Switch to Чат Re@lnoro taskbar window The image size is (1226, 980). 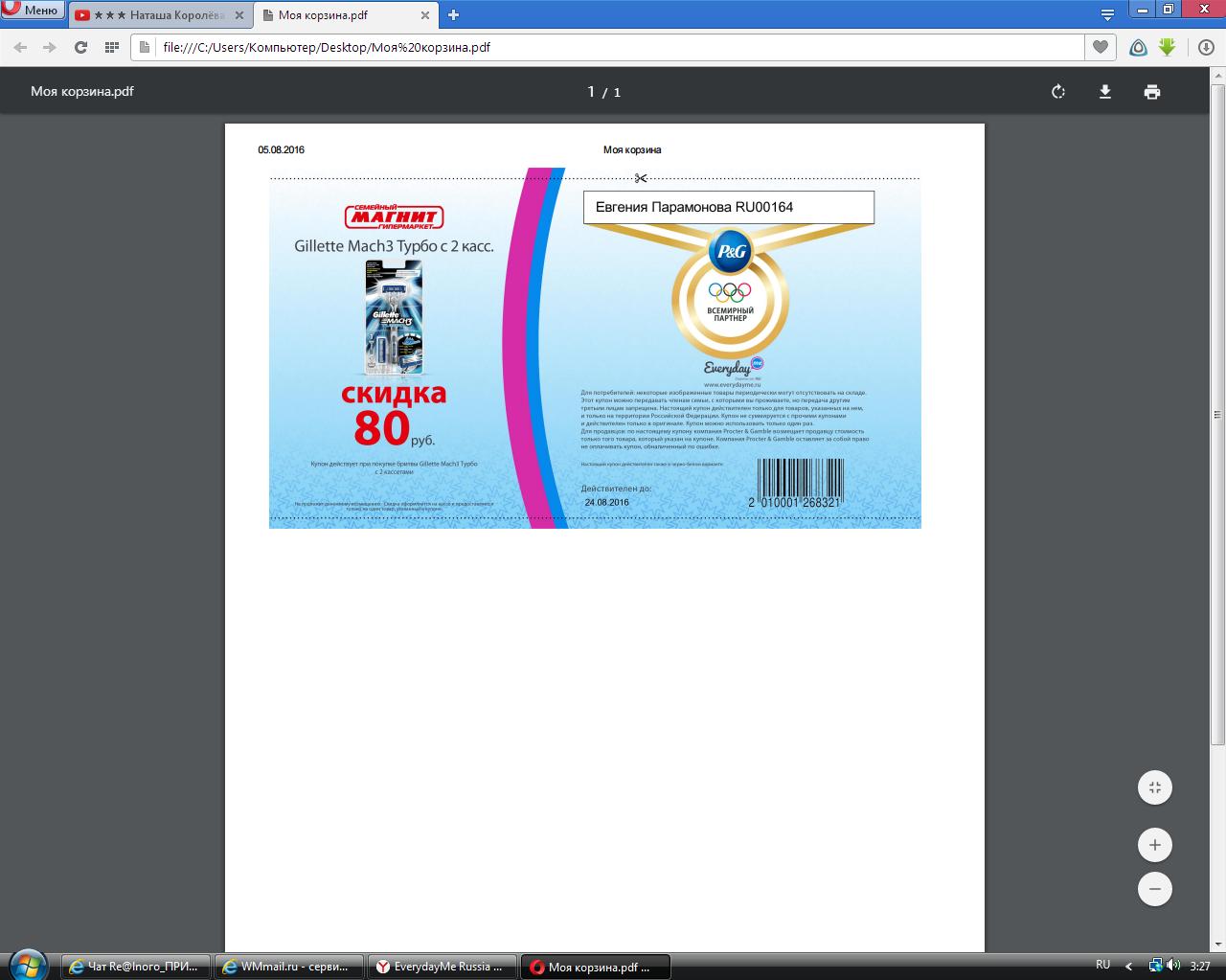135,967
